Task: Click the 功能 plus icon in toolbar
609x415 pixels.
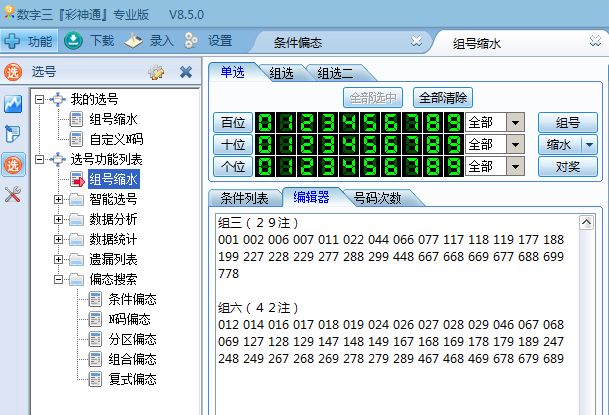Action: [x=13, y=41]
